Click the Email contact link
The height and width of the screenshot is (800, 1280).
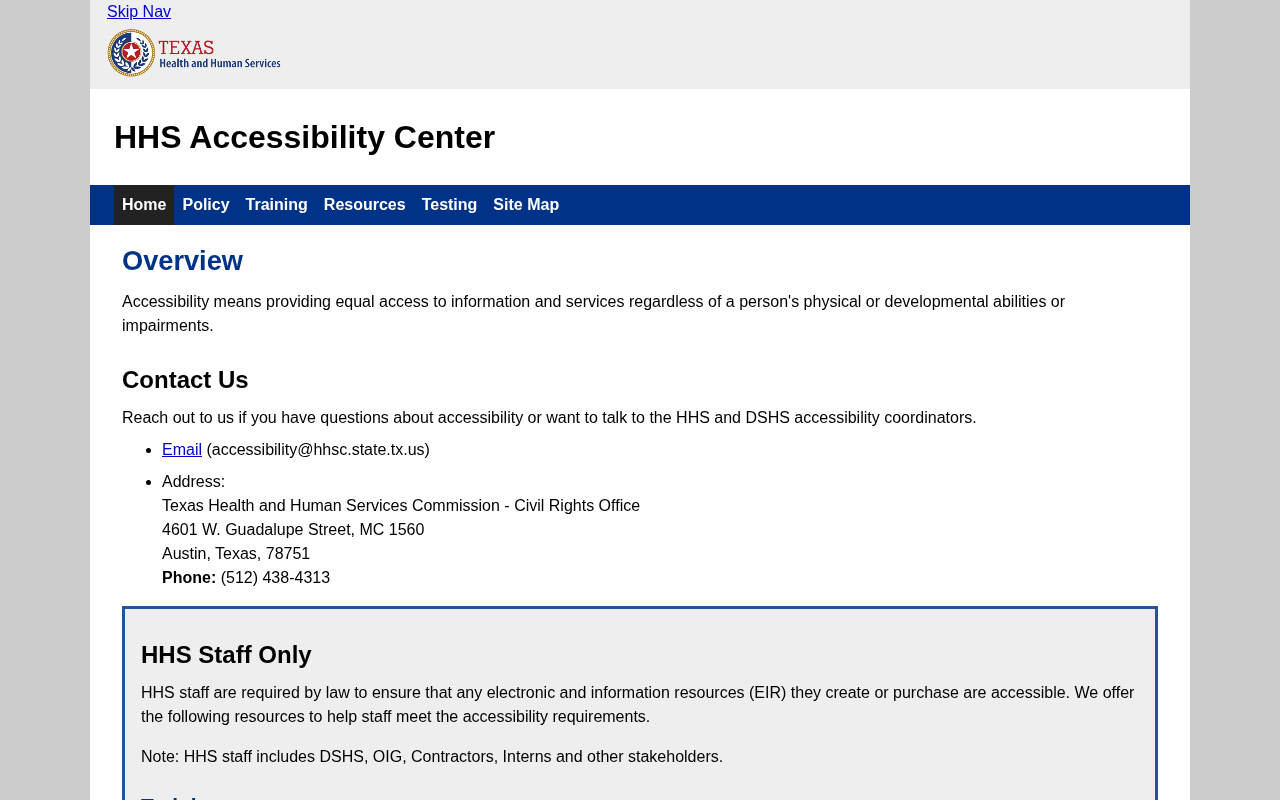tap(182, 450)
